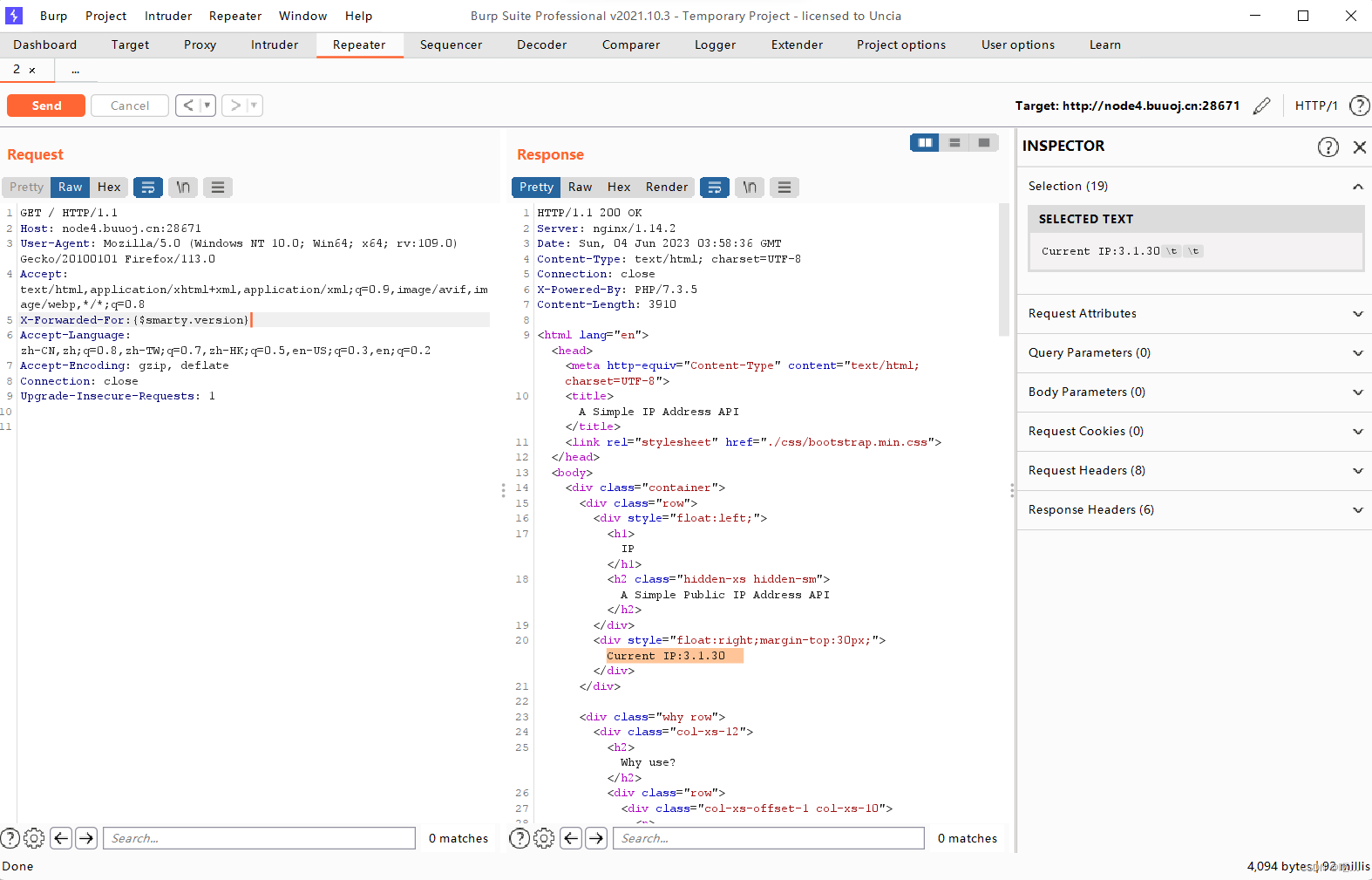
Task: Toggle request word wrap icon
Action: [148, 188]
